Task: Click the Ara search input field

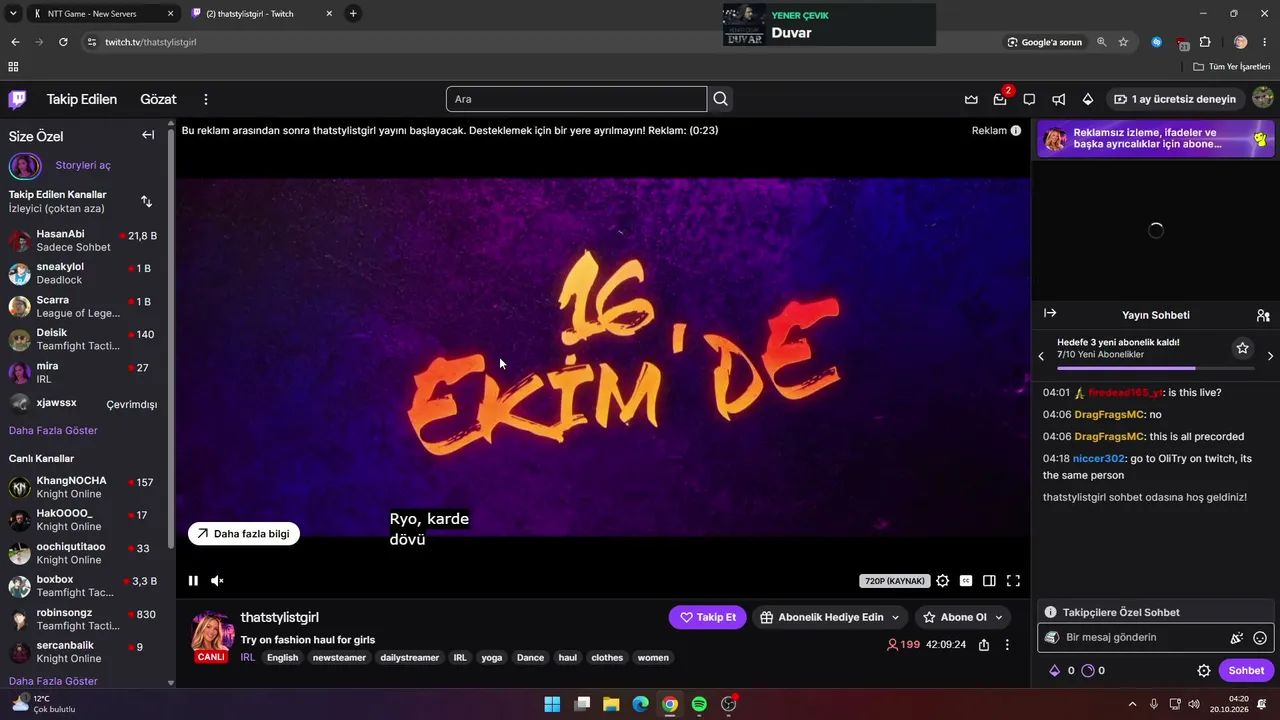Action: pyautogui.click(x=576, y=99)
